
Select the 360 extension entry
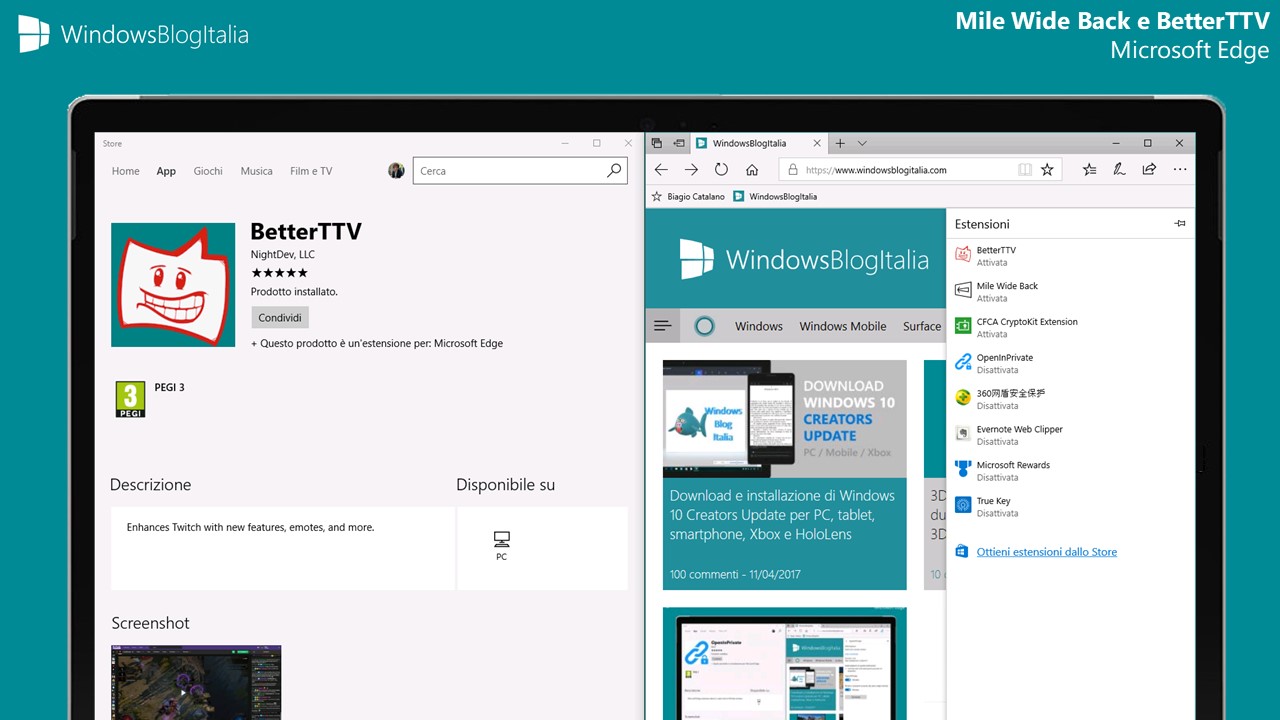(1070, 399)
